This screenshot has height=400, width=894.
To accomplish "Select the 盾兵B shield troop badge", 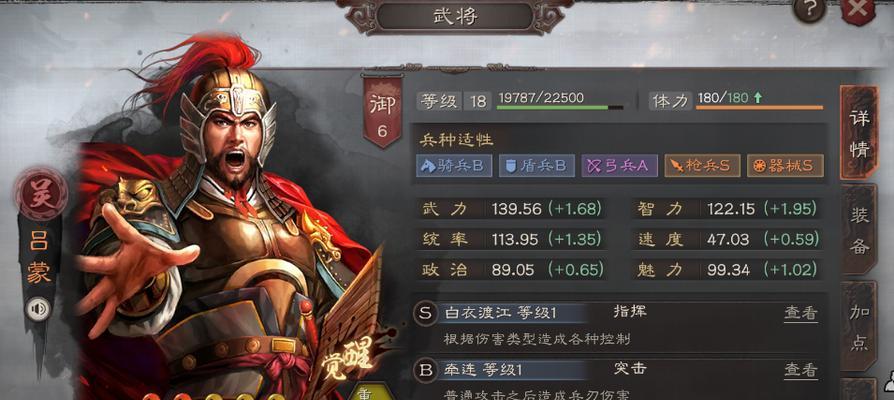I will (537, 165).
